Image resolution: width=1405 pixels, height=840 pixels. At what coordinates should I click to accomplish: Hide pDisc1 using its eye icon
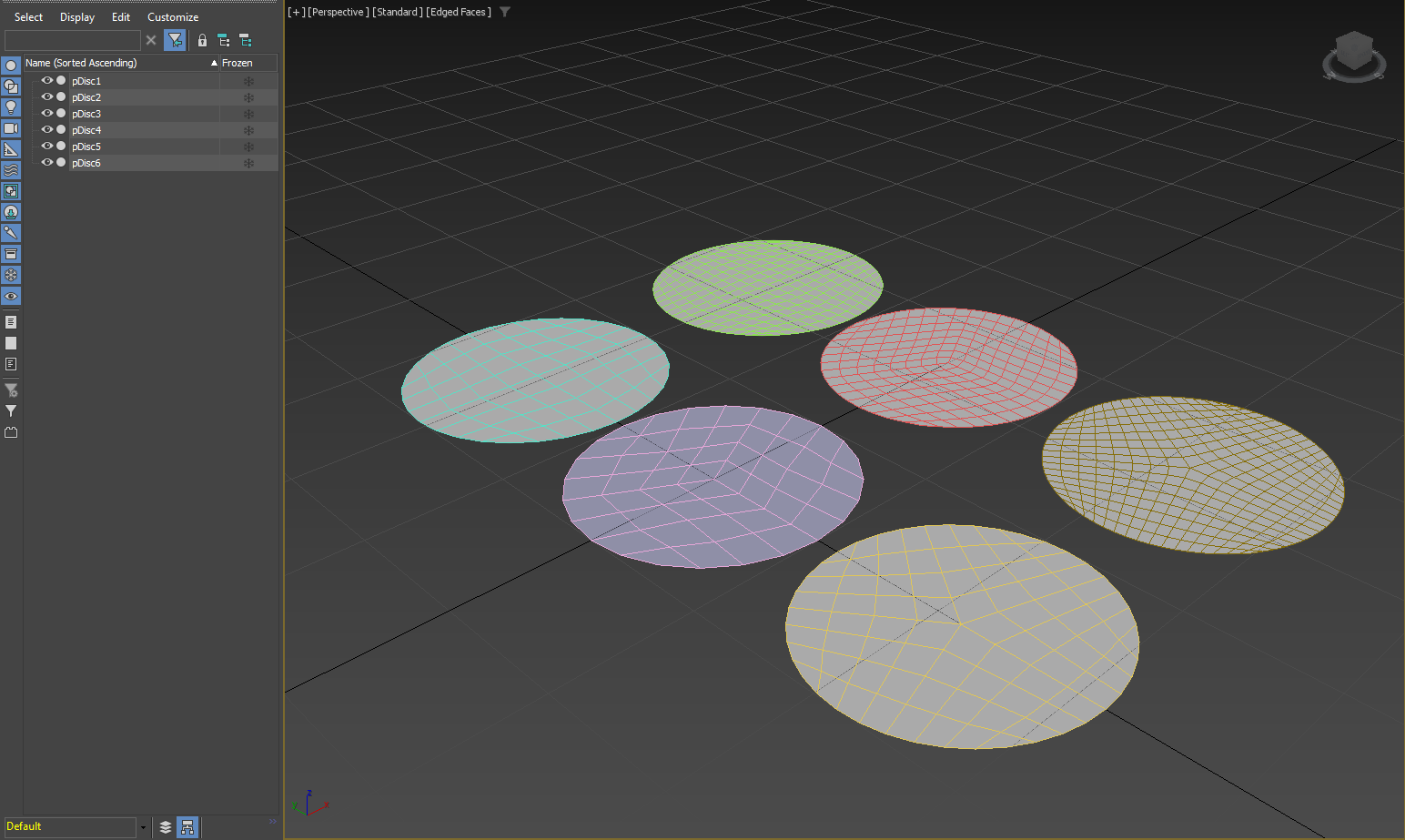(47, 81)
